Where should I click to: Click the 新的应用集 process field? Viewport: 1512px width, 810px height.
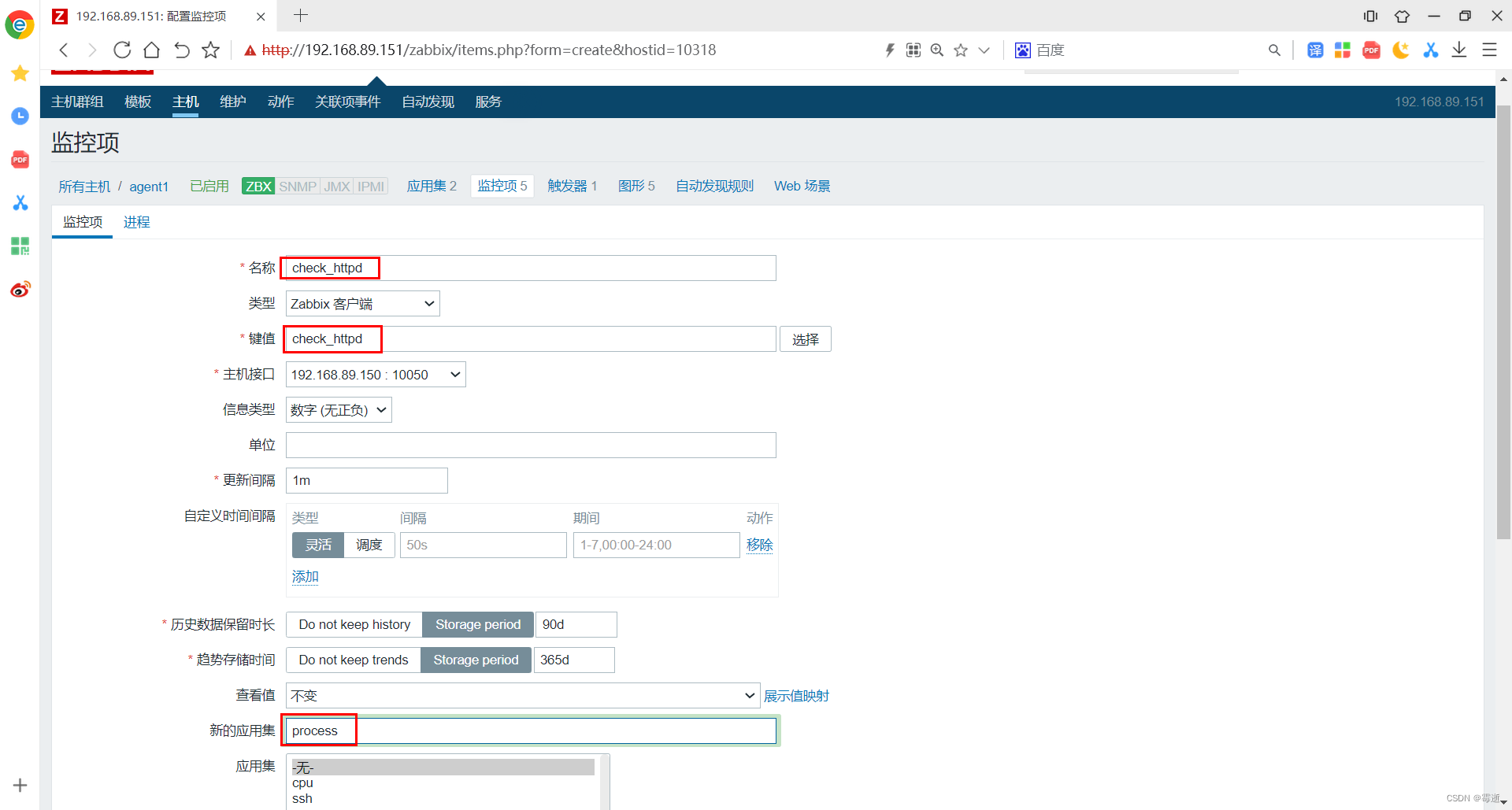click(x=531, y=730)
